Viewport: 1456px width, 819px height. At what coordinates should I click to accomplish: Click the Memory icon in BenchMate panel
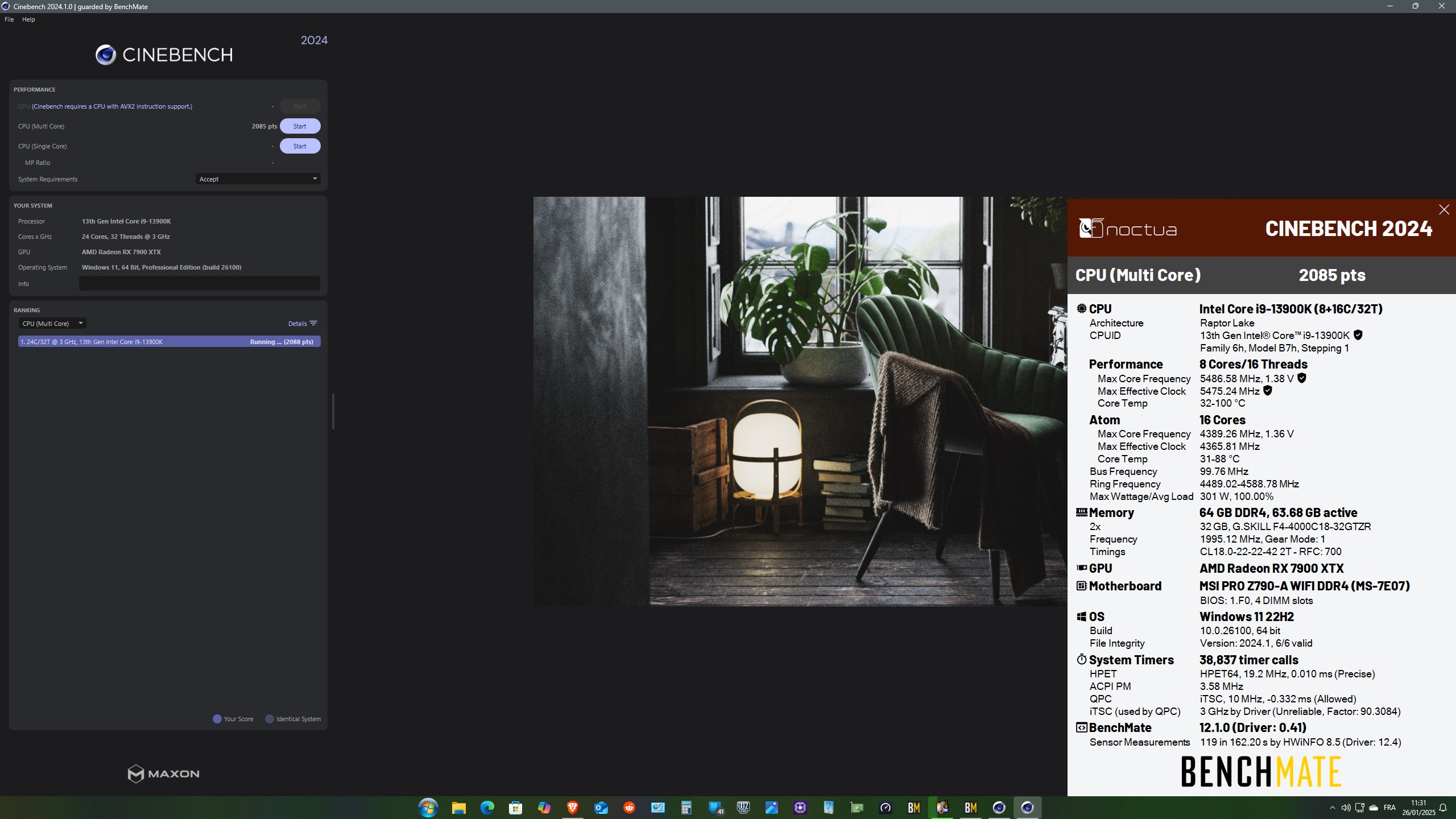tap(1081, 512)
